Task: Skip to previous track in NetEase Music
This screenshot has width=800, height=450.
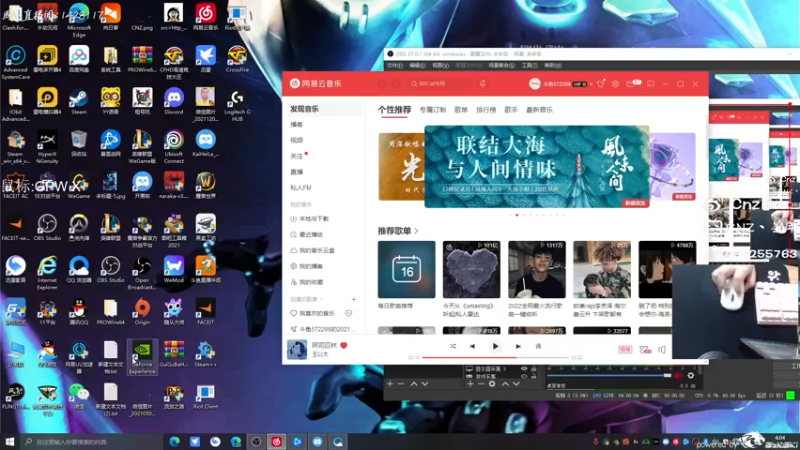Action: click(x=472, y=346)
